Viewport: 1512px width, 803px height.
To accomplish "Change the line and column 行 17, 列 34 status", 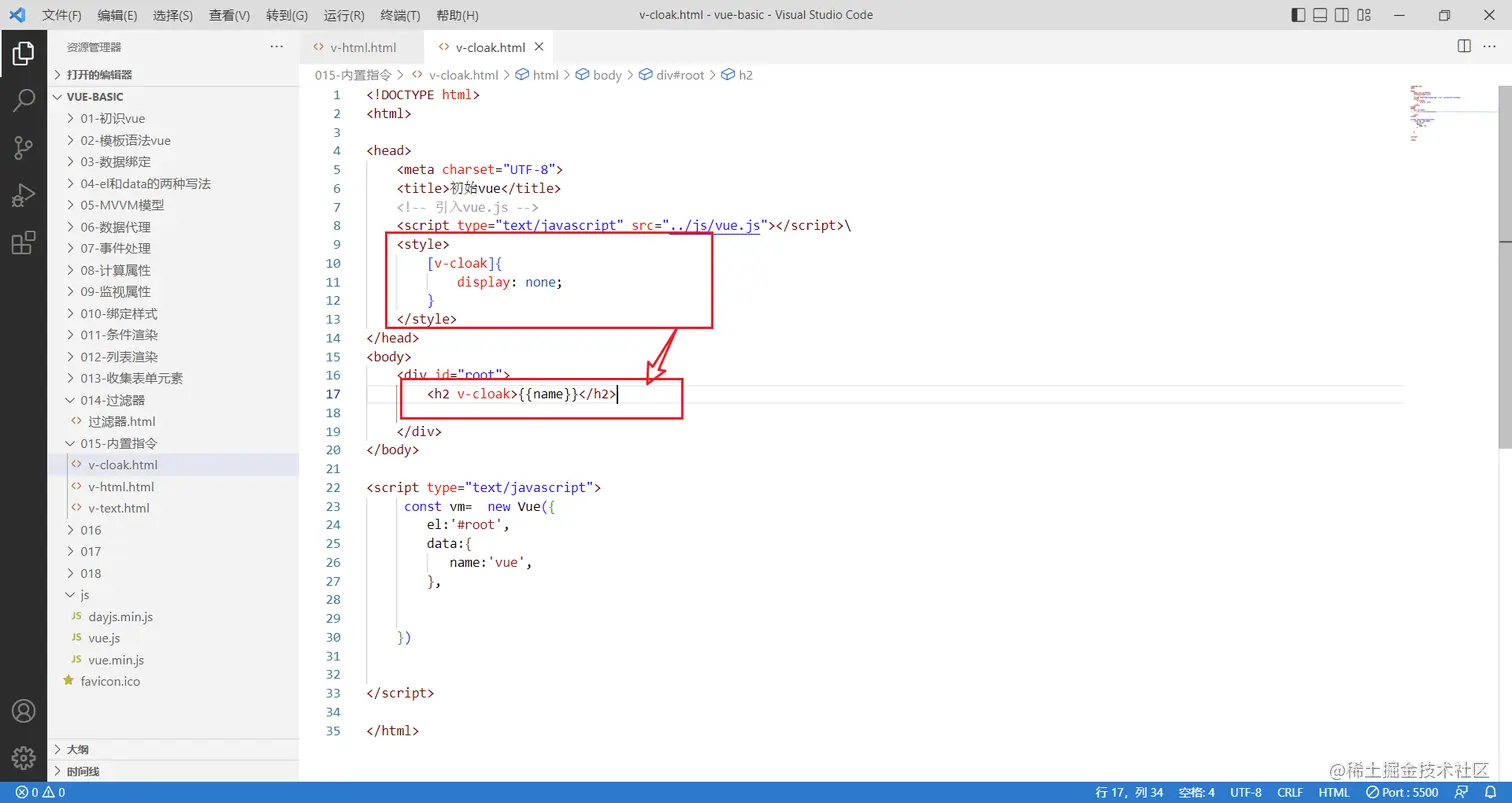I will pyautogui.click(x=1130, y=792).
